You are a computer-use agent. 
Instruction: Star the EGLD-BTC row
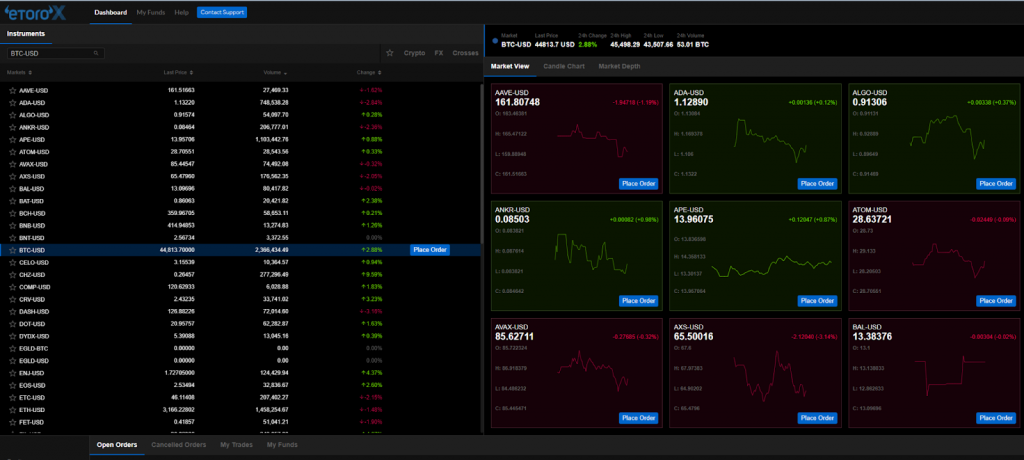(12, 348)
